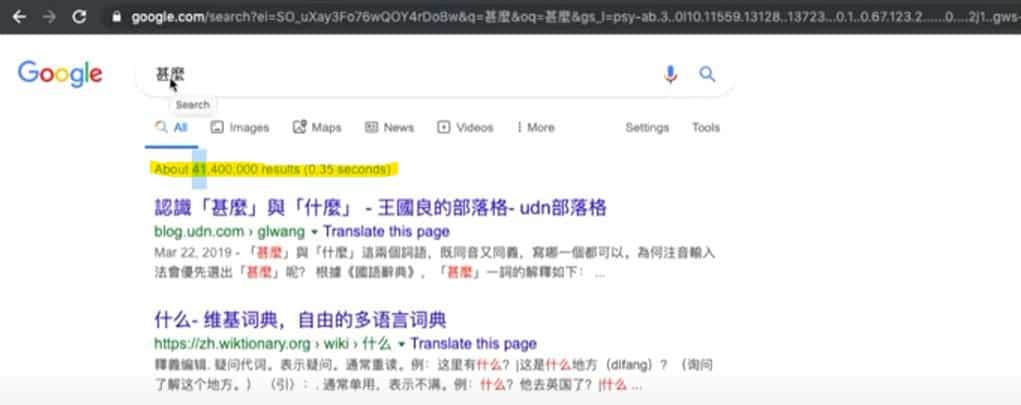Select the All results tab

click(171, 128)
